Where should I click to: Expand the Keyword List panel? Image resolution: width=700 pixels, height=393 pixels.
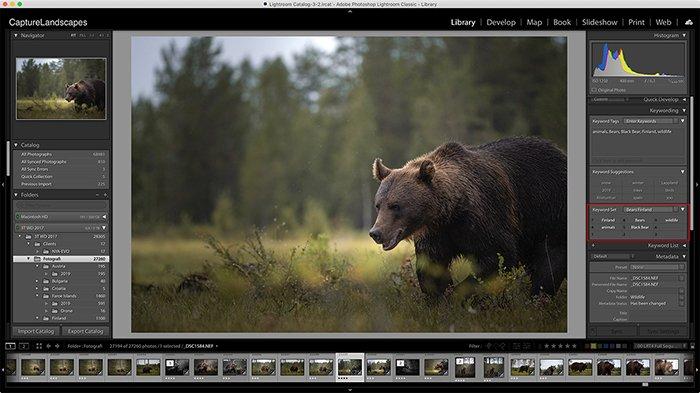click(x=684, y=246)
